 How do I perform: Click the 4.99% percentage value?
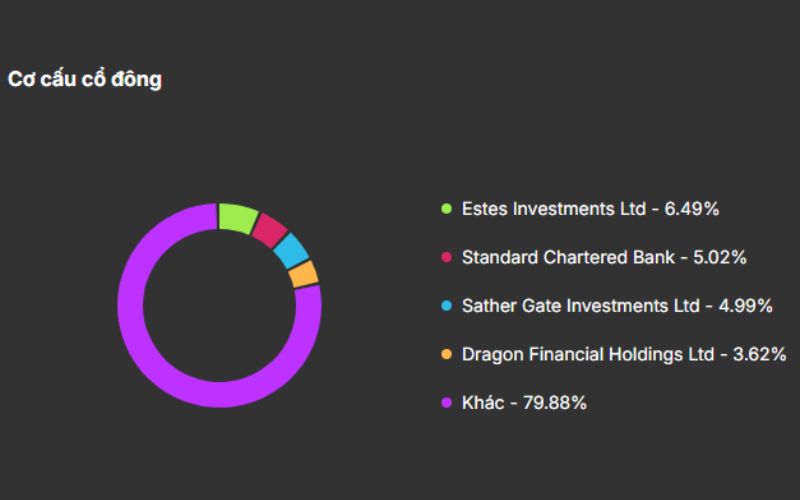pos(745,306)
